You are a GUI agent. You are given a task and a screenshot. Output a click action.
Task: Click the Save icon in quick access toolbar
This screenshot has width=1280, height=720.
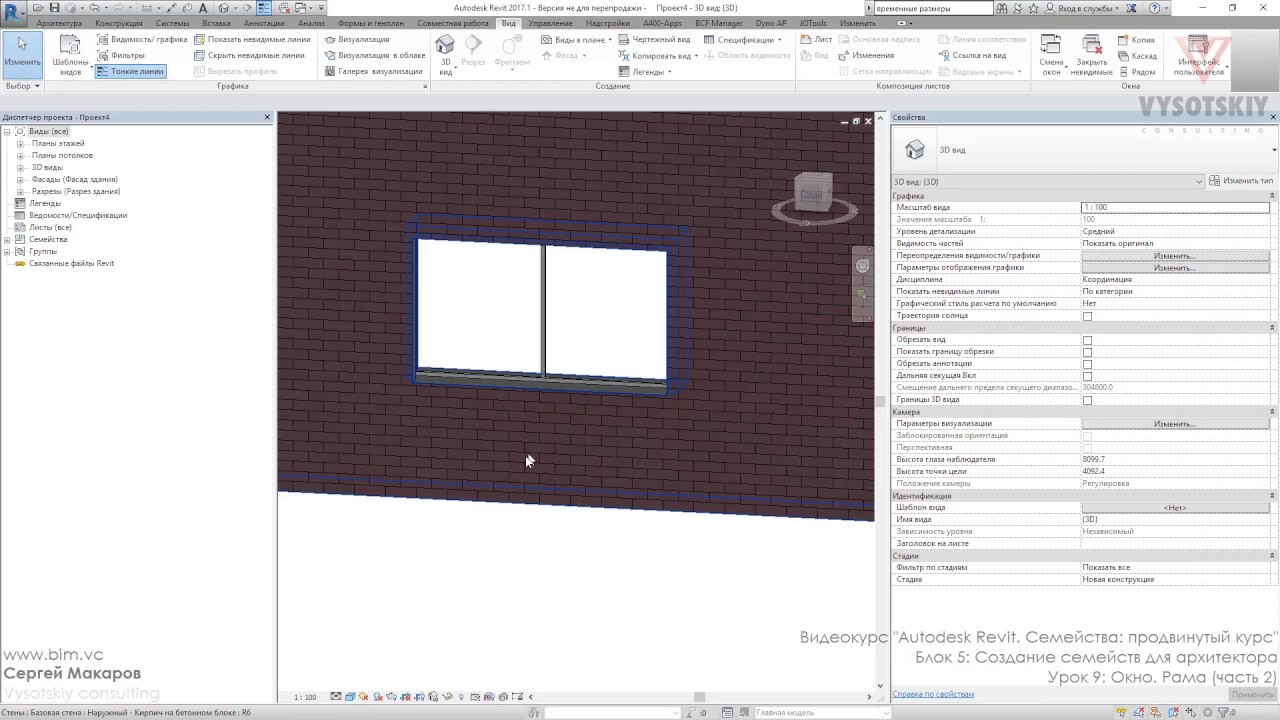coord(55,8)
